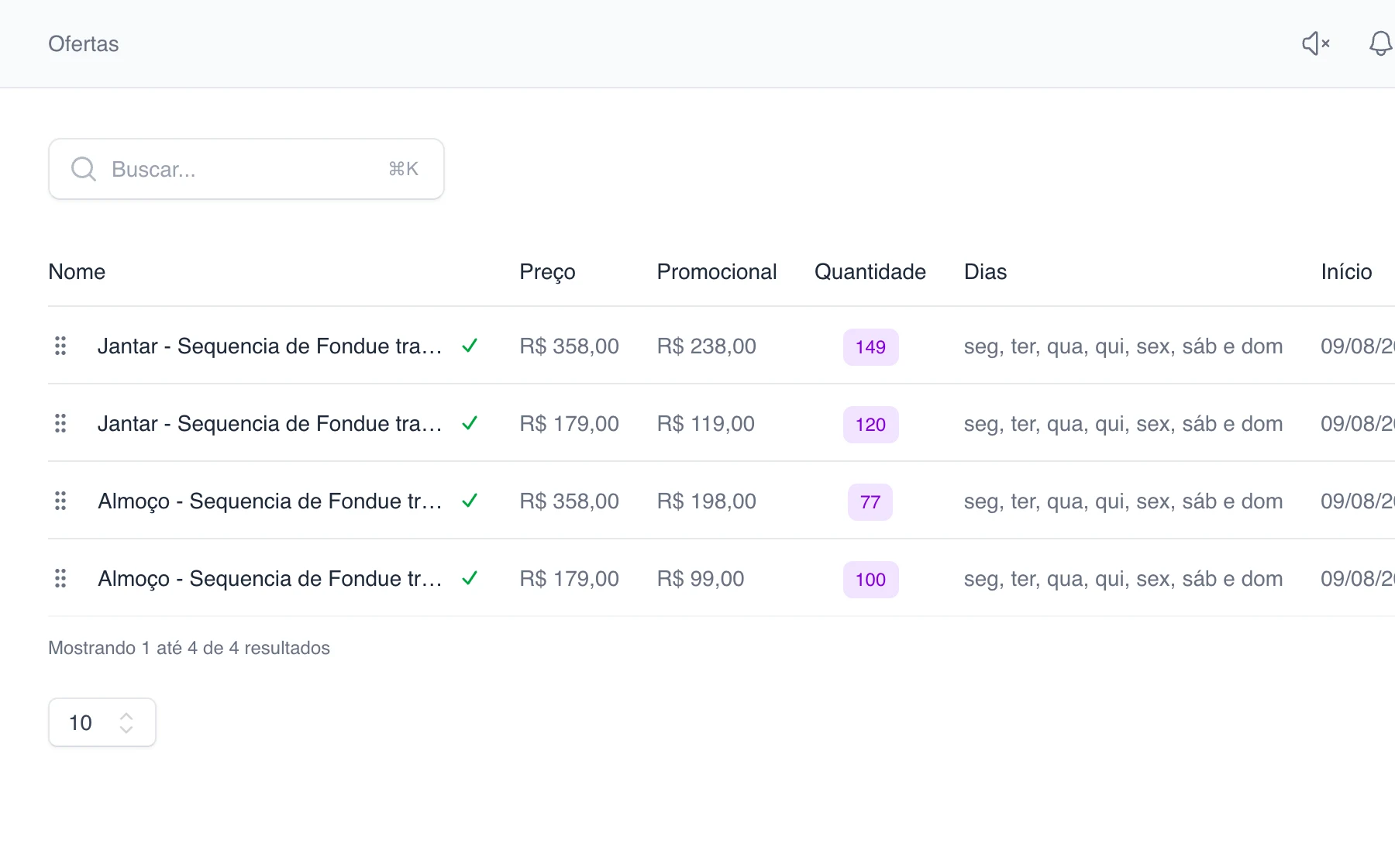Viewport: 1395px width, 868px height.
Task: Grab drag handle of Jantar R$ 358,00 row
Action: [x=60, y=346]
